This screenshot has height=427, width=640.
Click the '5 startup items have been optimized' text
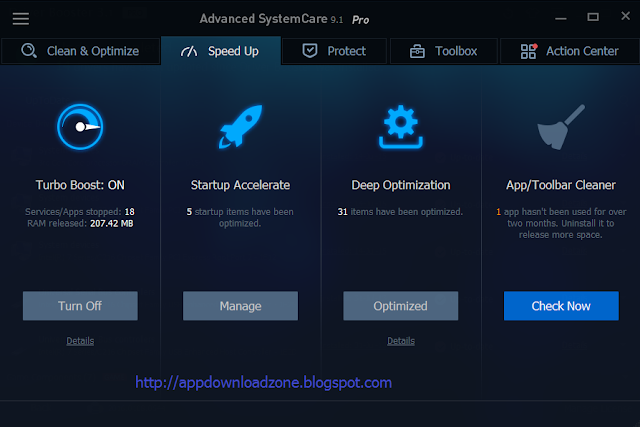click(x=240, y=218)
